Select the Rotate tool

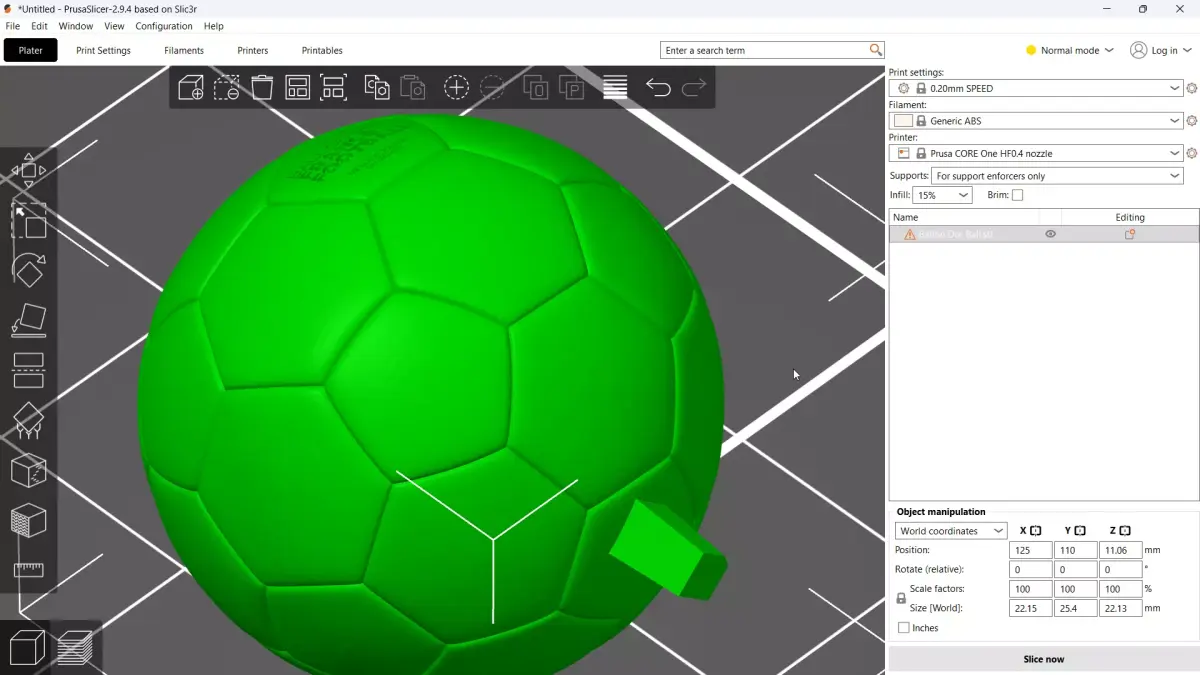pyautogui.click(x=28, y=270)
